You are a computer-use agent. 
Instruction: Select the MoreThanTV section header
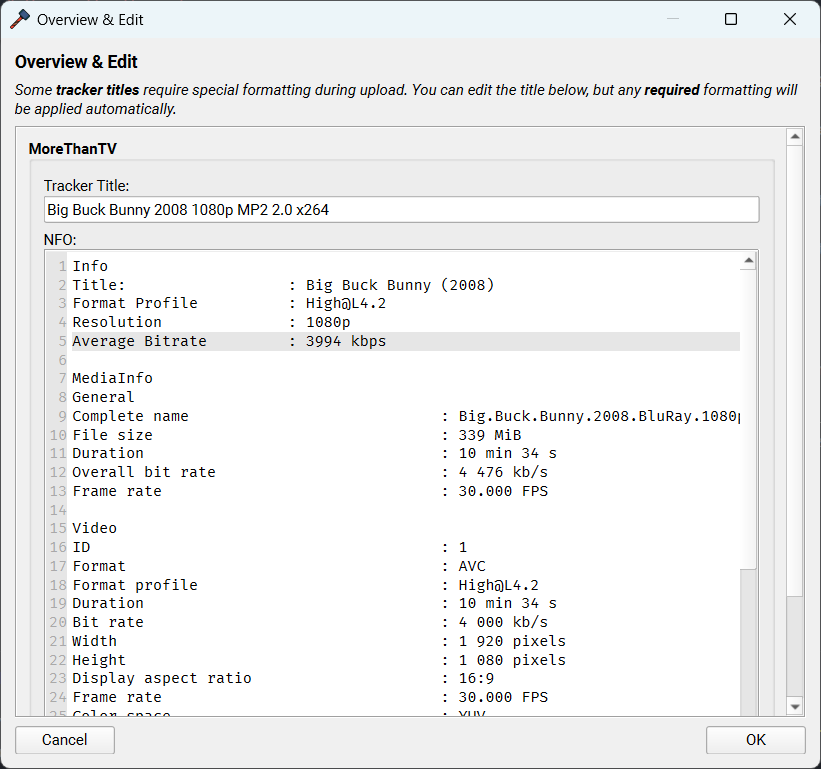click(x=72, y=149)
